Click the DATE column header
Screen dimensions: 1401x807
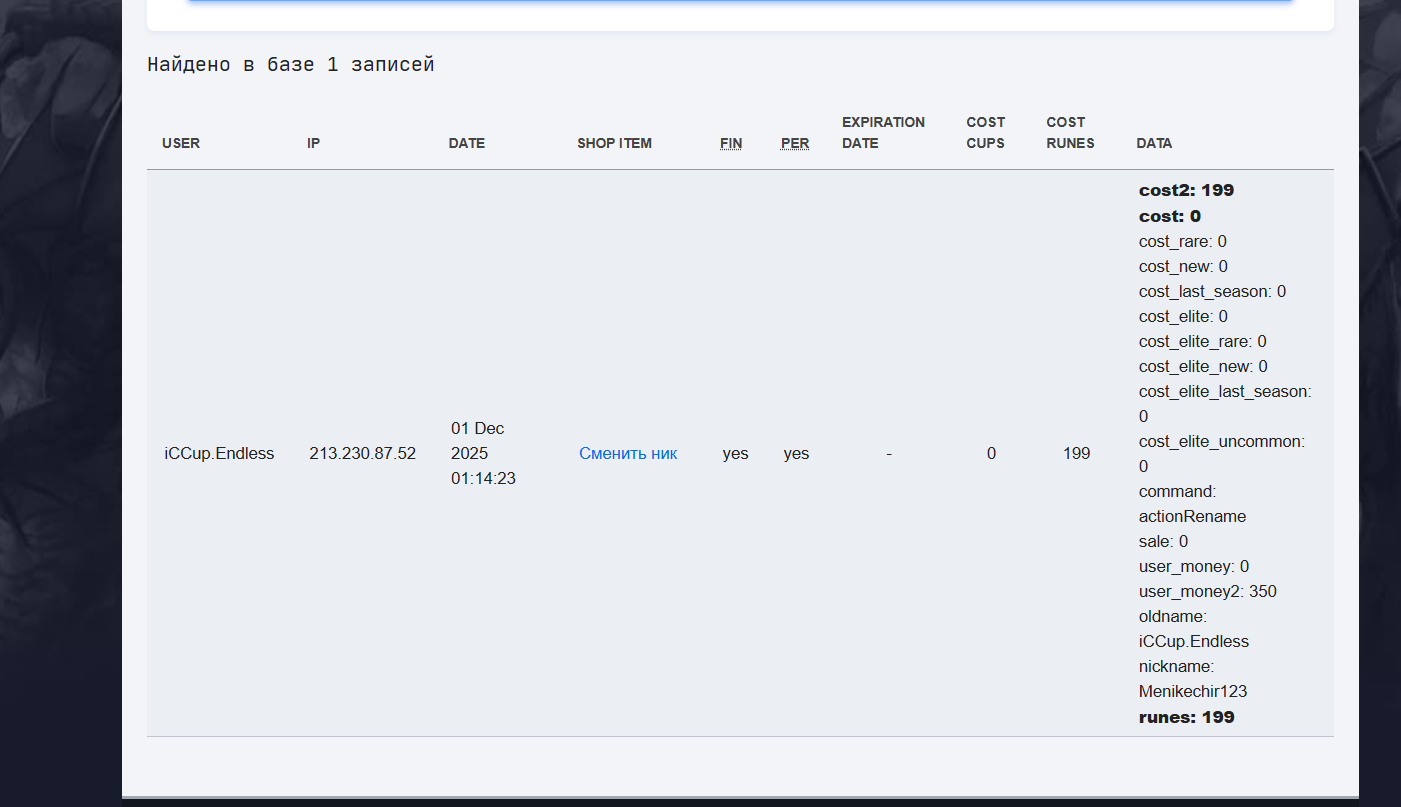pos(466,143)
